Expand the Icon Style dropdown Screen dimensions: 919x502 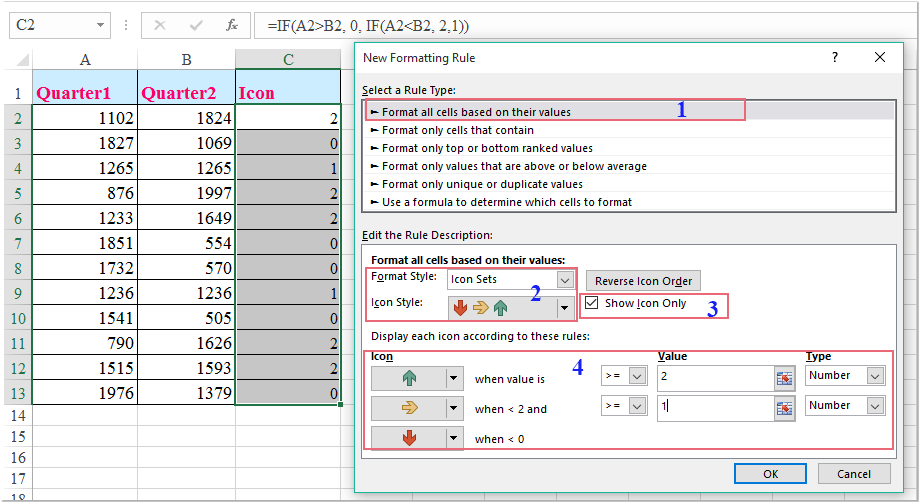566,308
